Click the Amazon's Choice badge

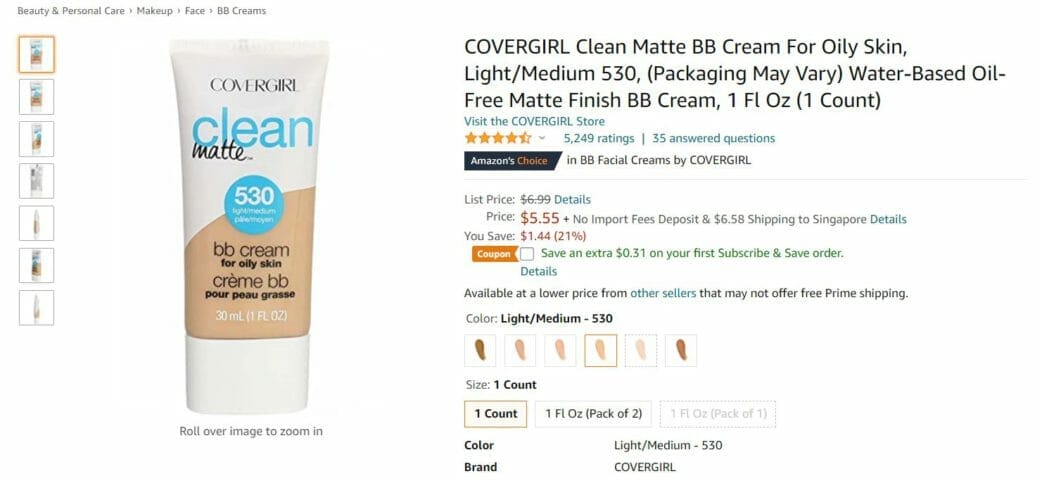(x=510, y=161)
